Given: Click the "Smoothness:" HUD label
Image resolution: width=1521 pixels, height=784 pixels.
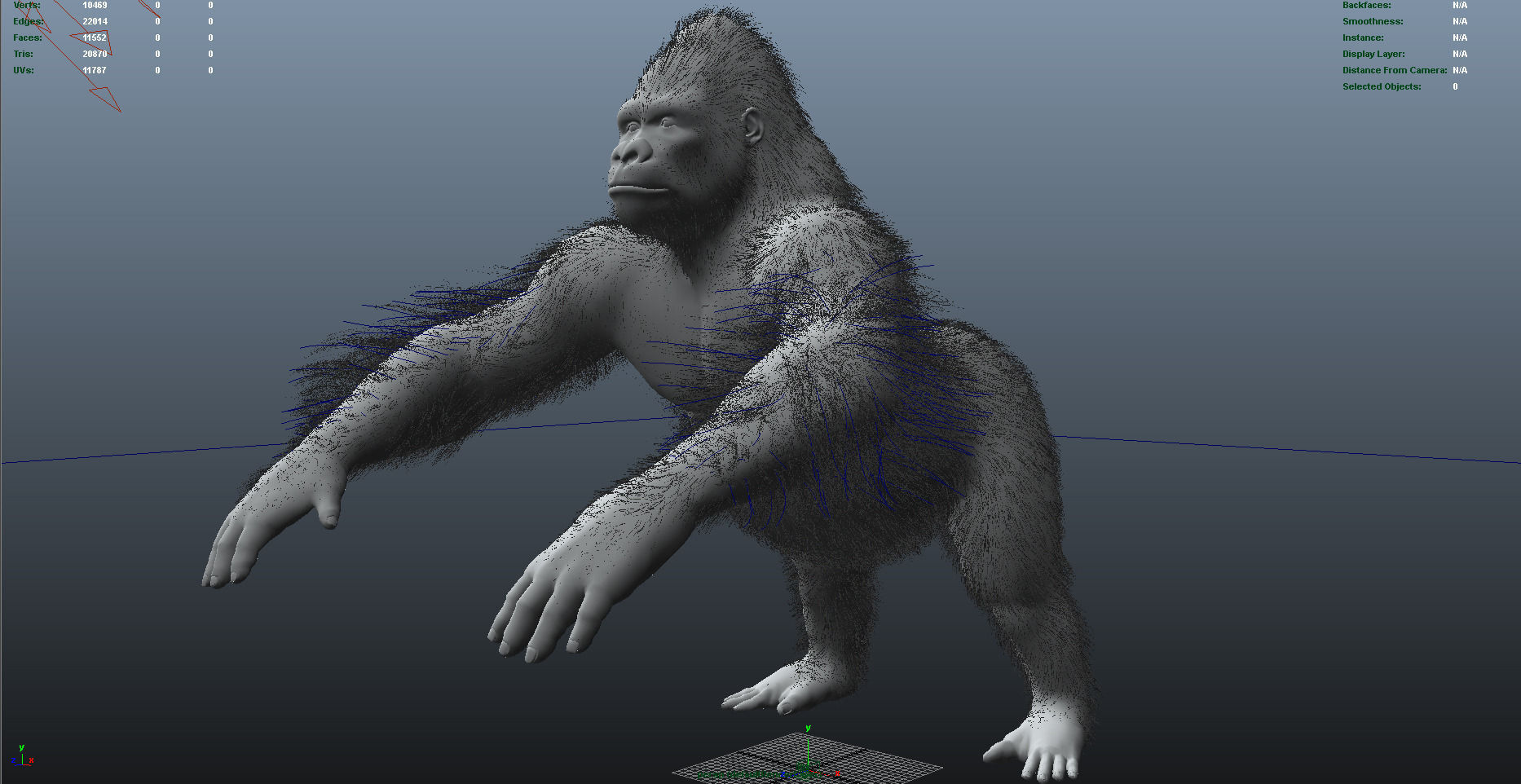Looking at the screenshot, I should coord(1373,21).
